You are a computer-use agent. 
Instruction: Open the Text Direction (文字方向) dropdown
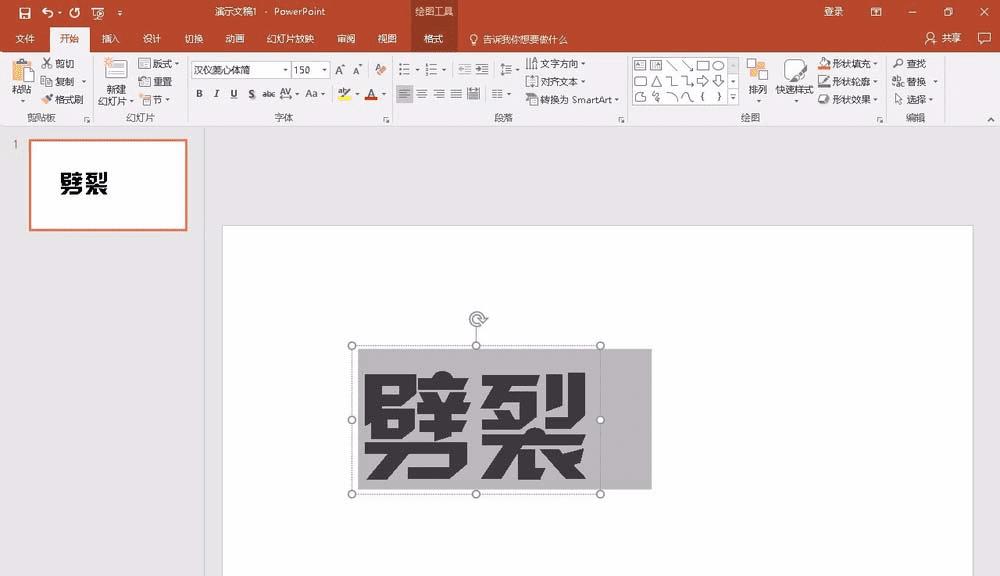pos(555,64)
